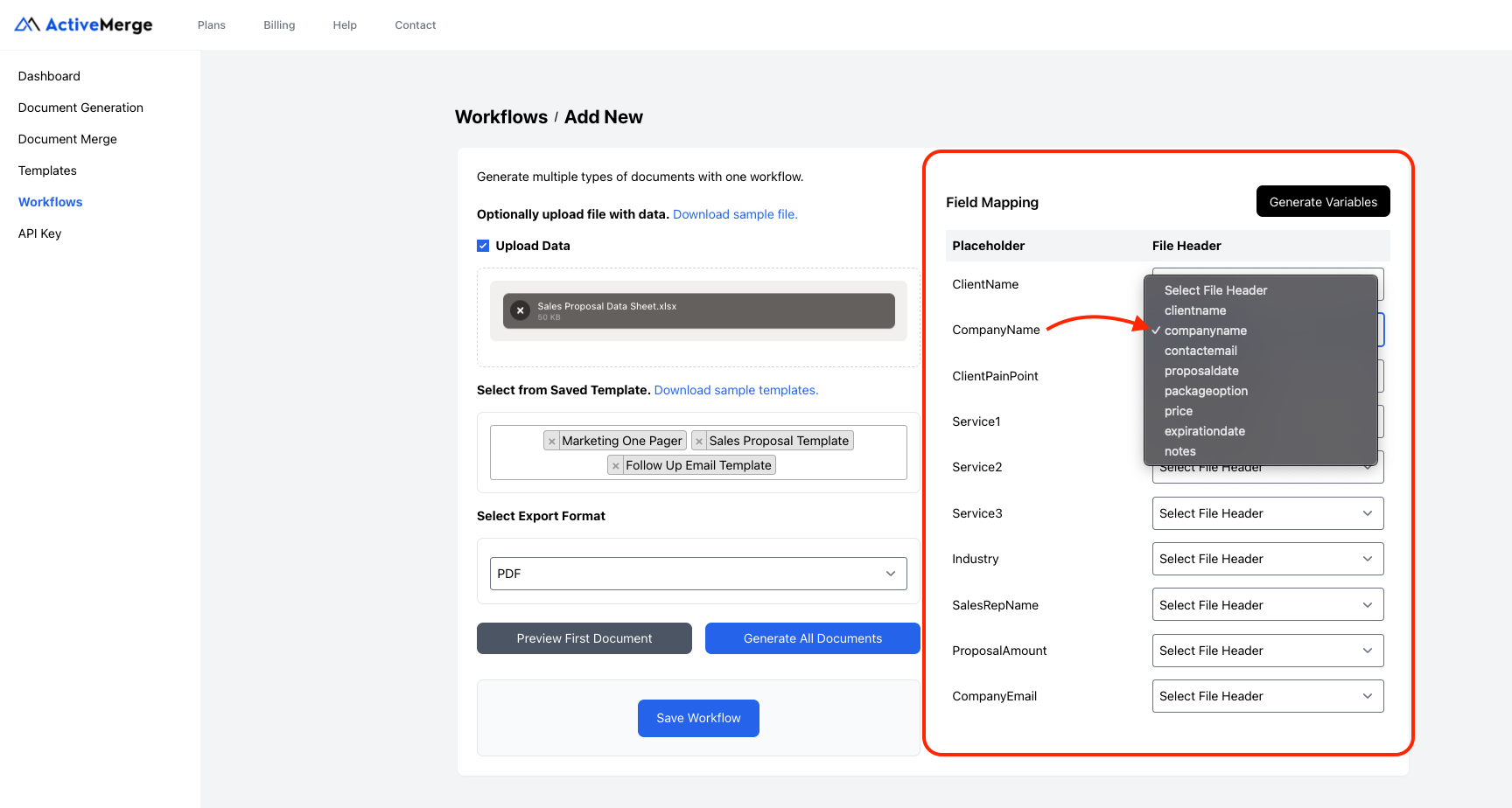1512x808 pixels.
Task: Remove the Sales Proposal Template tag
Action: coord(699,440)
